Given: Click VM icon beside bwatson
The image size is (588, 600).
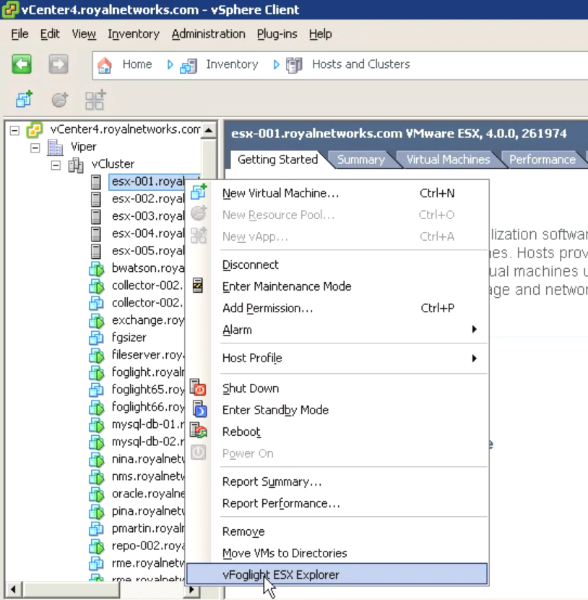Looking at the screenshot, I should click(96, 269).
